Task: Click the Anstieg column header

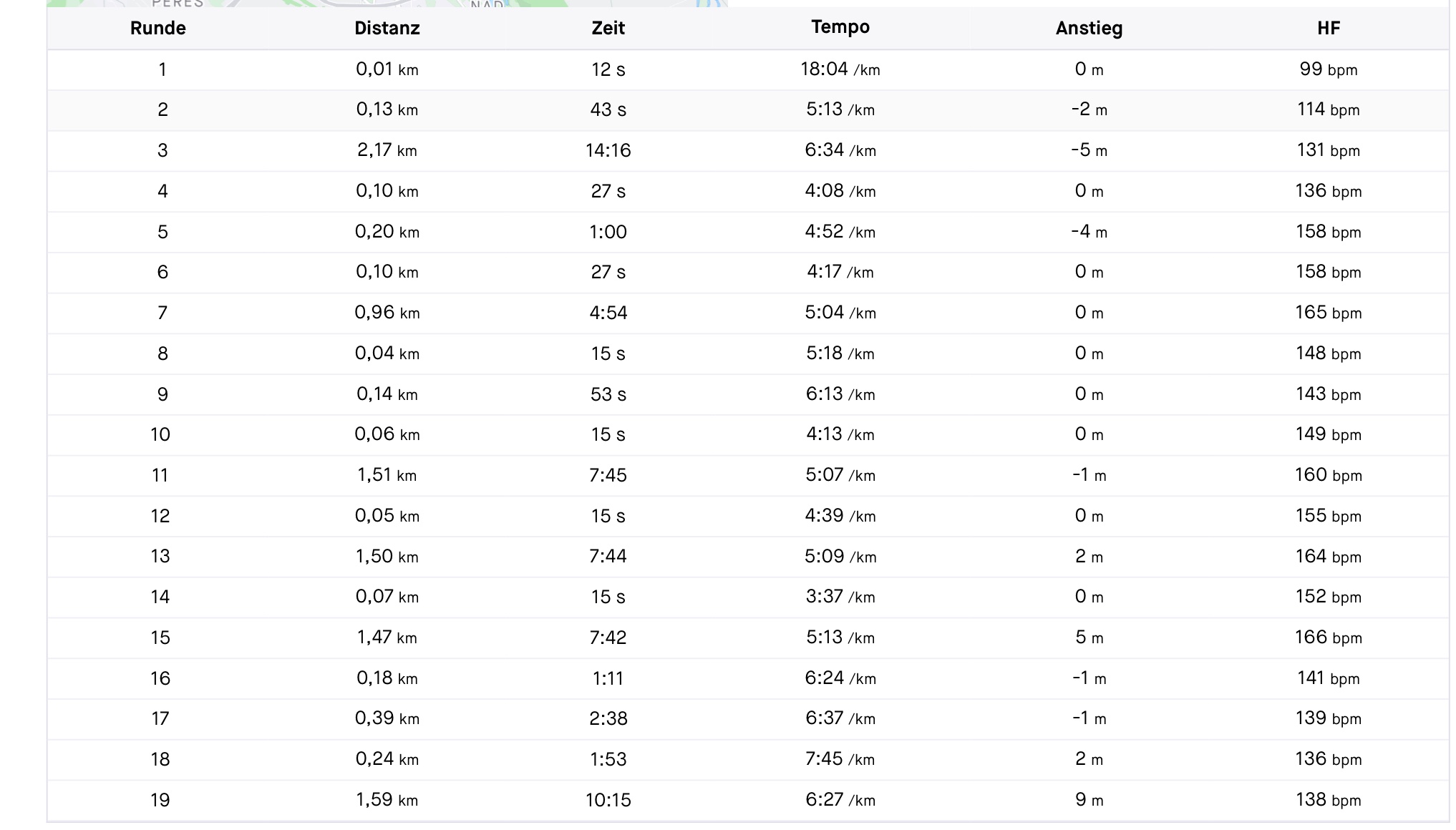Action: point(1088,29)
